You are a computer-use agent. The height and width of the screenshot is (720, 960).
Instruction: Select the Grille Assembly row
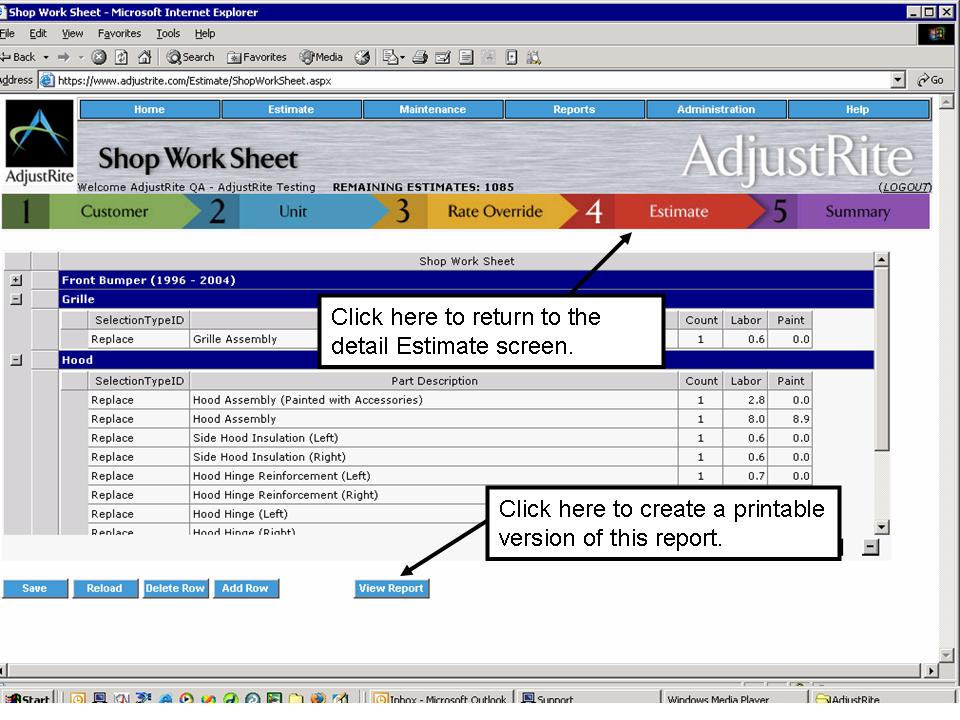coord(435,339)
